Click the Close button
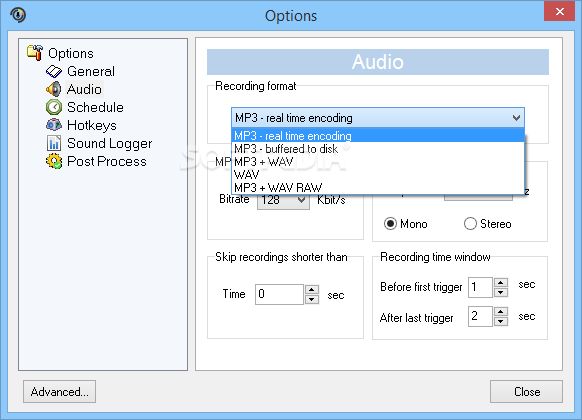 pyautogui.click(x=526, y=391)
